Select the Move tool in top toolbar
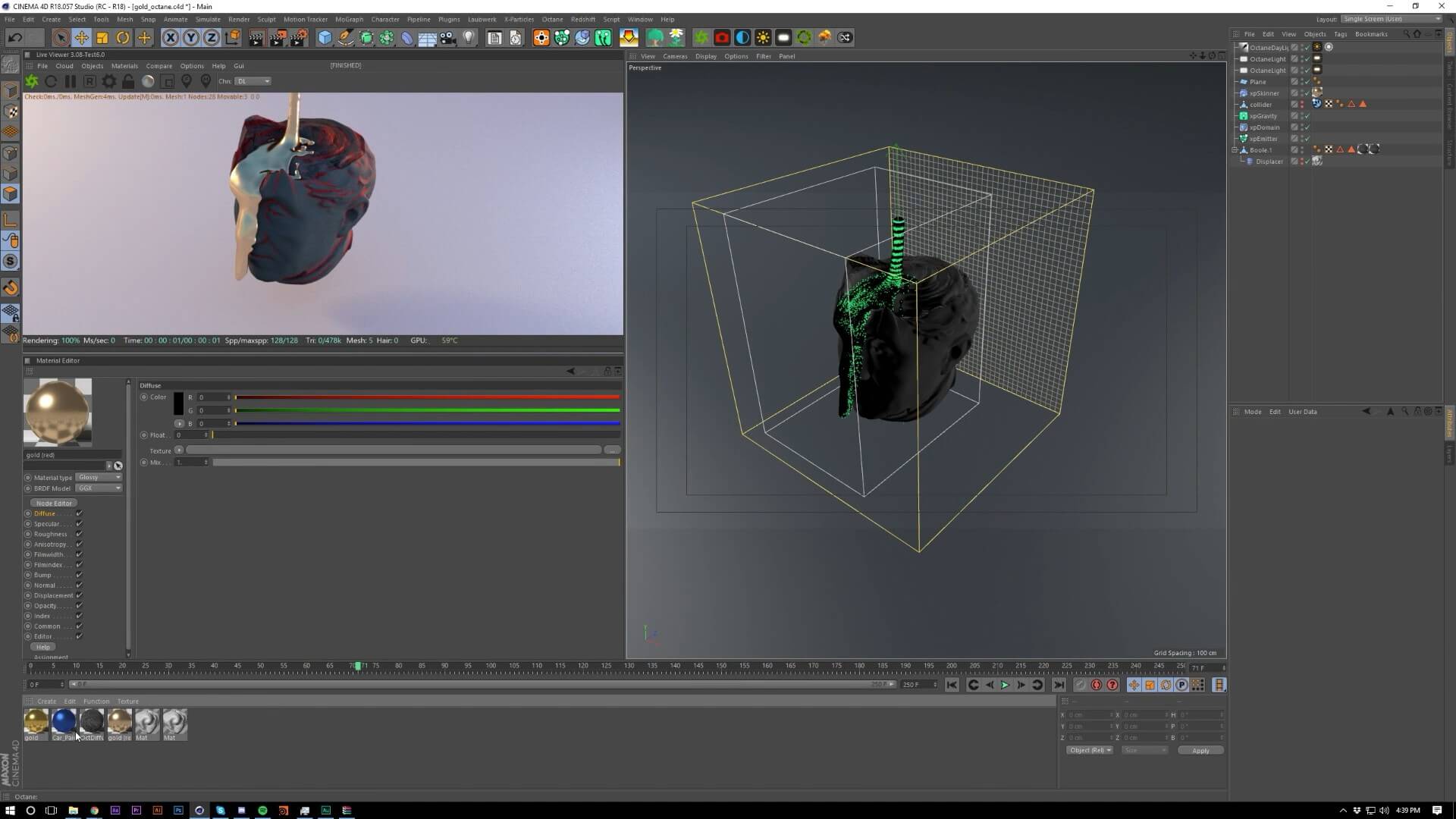 (x=81, y=37)
